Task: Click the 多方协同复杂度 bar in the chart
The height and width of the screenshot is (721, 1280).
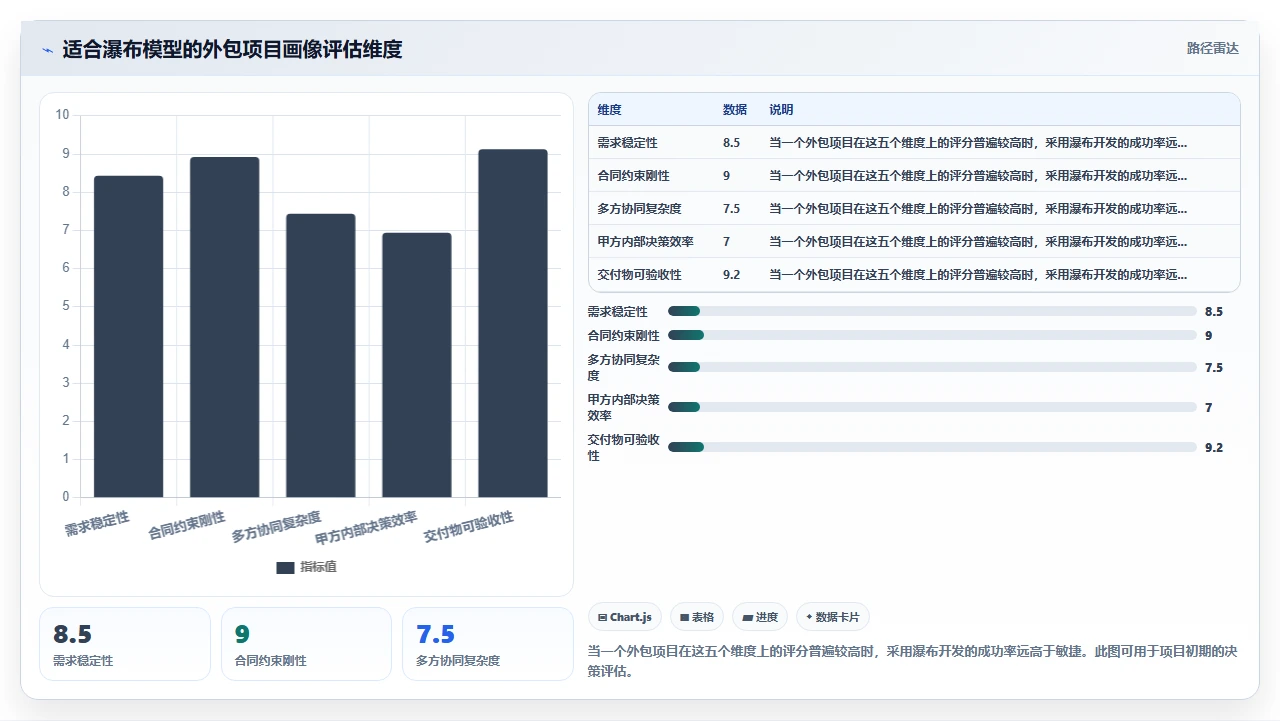Action: [x=320, y=355]
